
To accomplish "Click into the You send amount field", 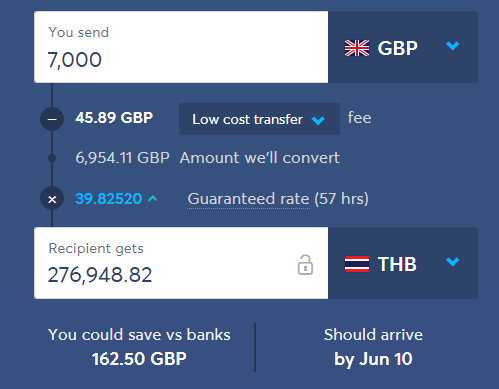I will [x=181, y=47].
